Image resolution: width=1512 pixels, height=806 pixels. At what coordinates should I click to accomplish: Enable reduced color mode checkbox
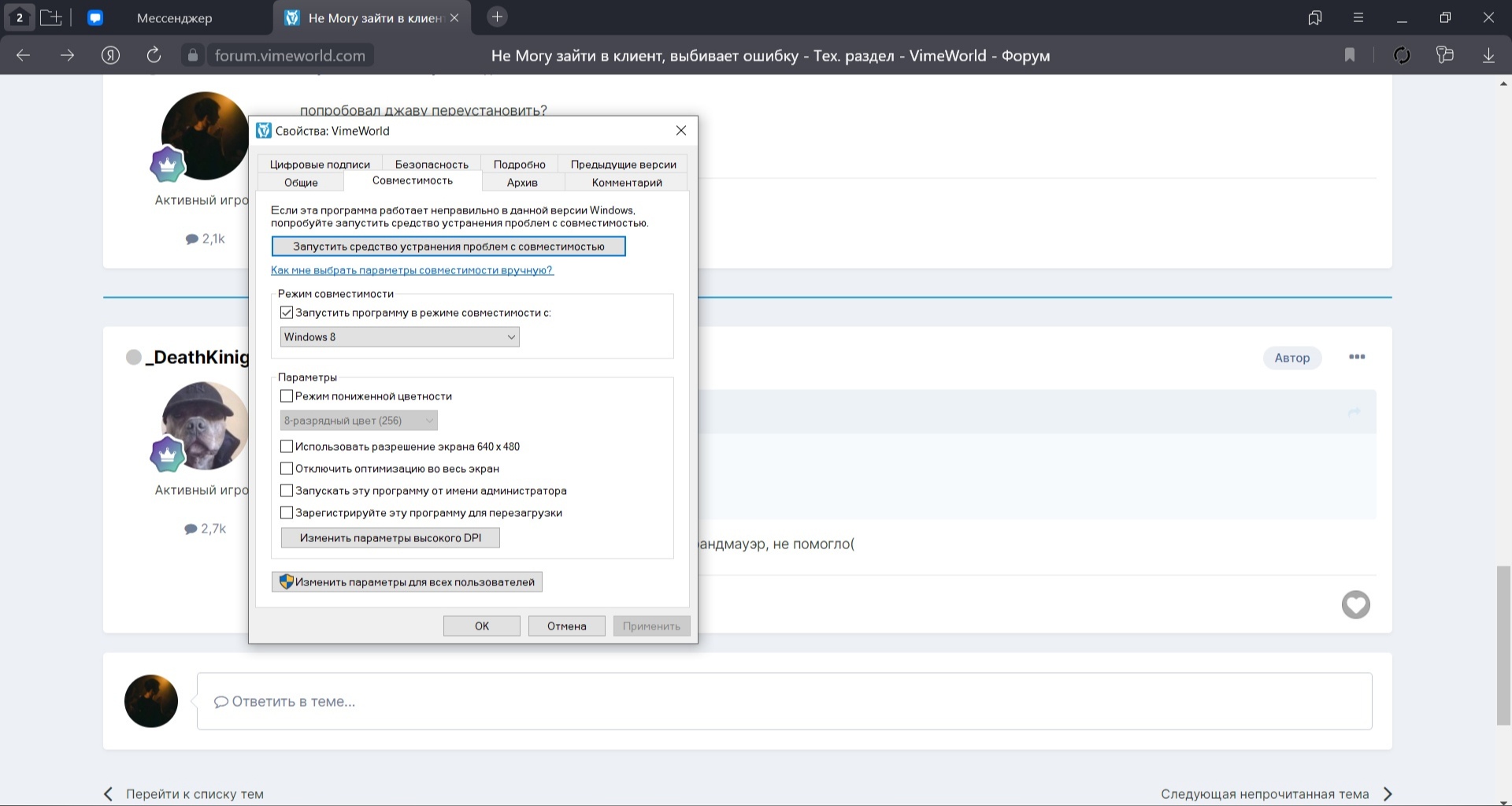287,396
